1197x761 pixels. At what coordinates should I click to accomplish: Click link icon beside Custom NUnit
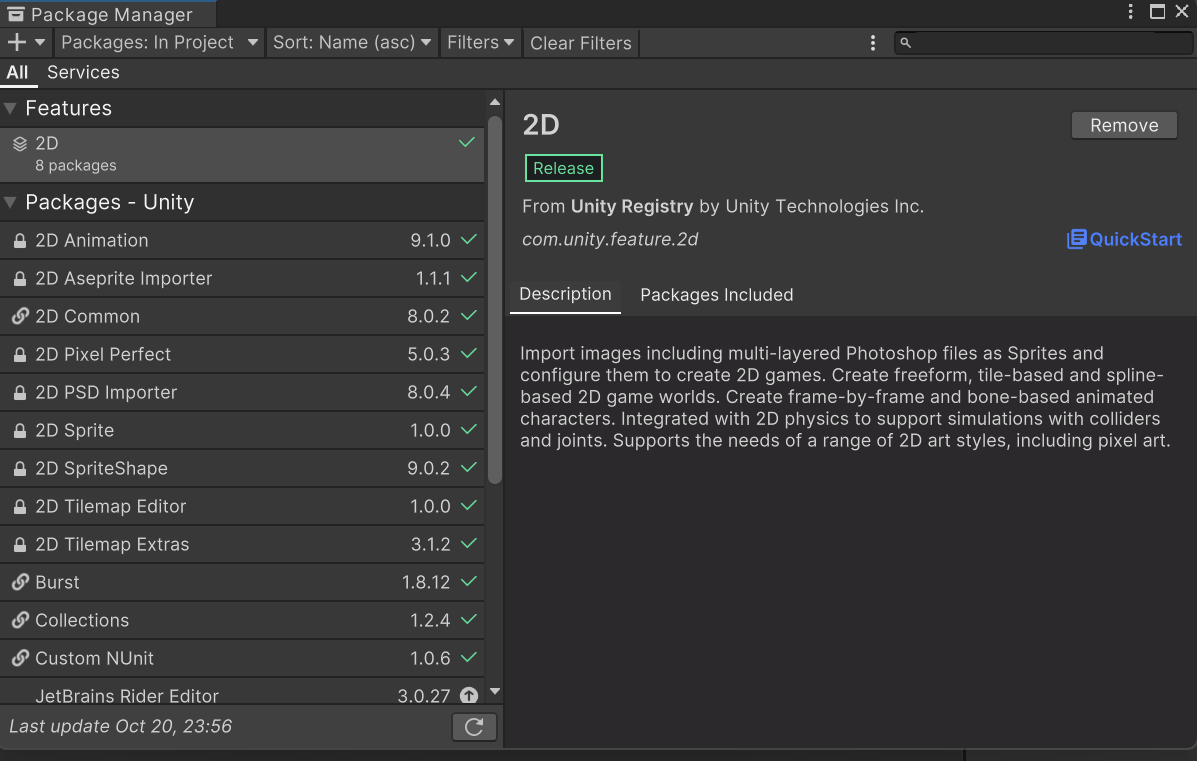pyautogui.click(x=20, y=658)
